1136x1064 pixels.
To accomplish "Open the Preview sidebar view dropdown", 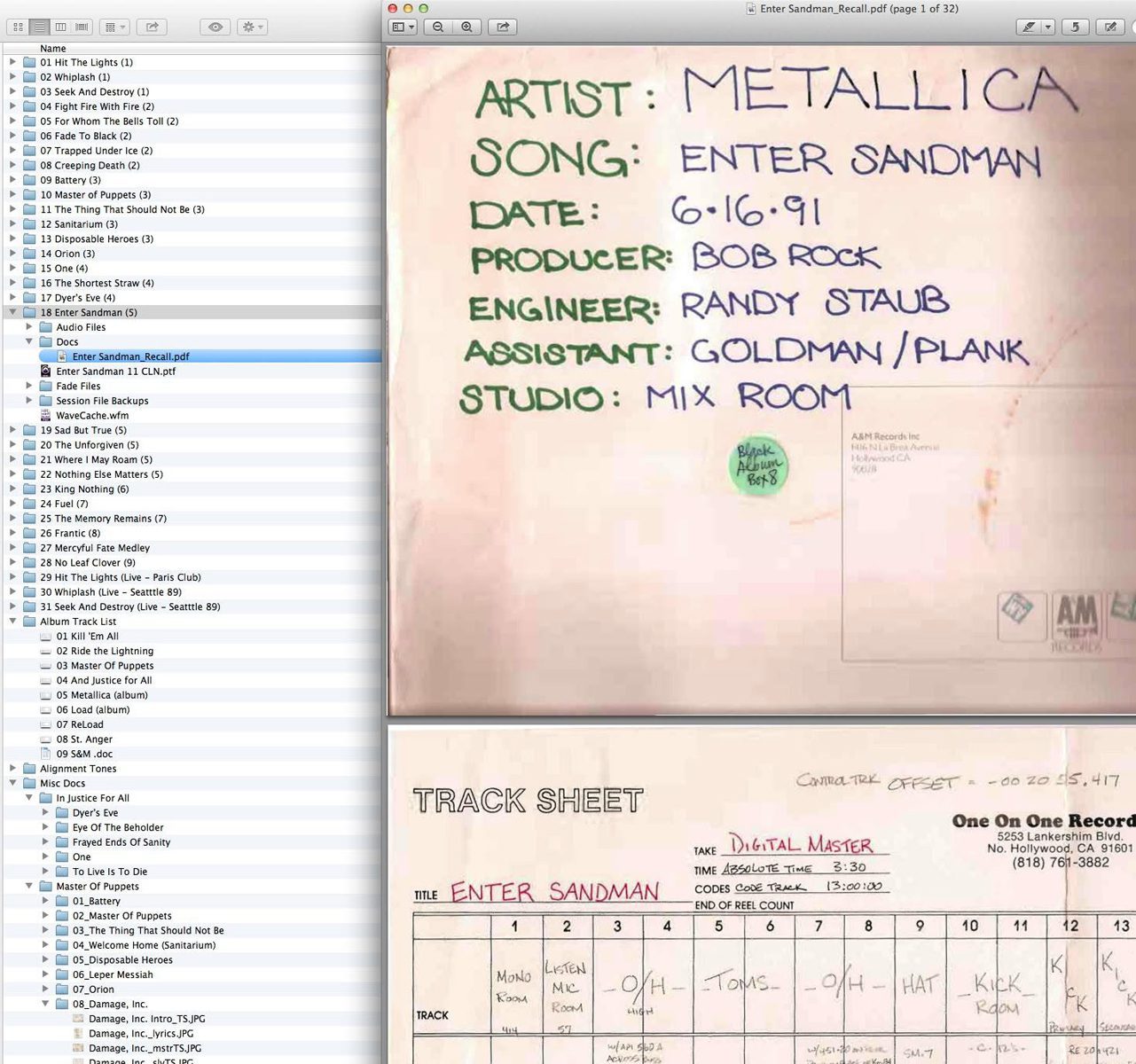I will point(403,27).
